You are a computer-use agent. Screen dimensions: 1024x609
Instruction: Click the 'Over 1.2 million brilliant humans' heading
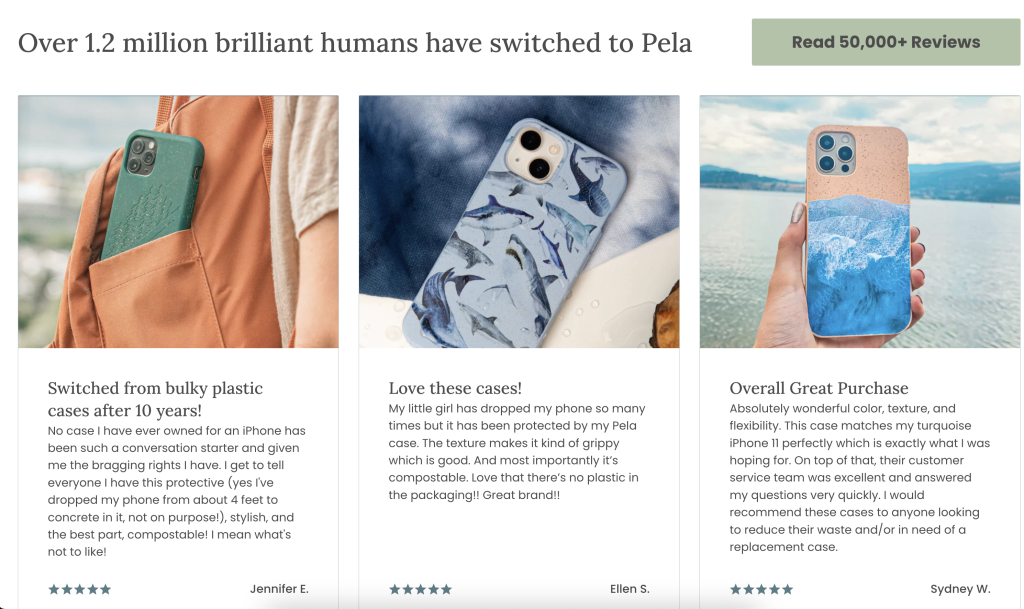coord(355,43)
